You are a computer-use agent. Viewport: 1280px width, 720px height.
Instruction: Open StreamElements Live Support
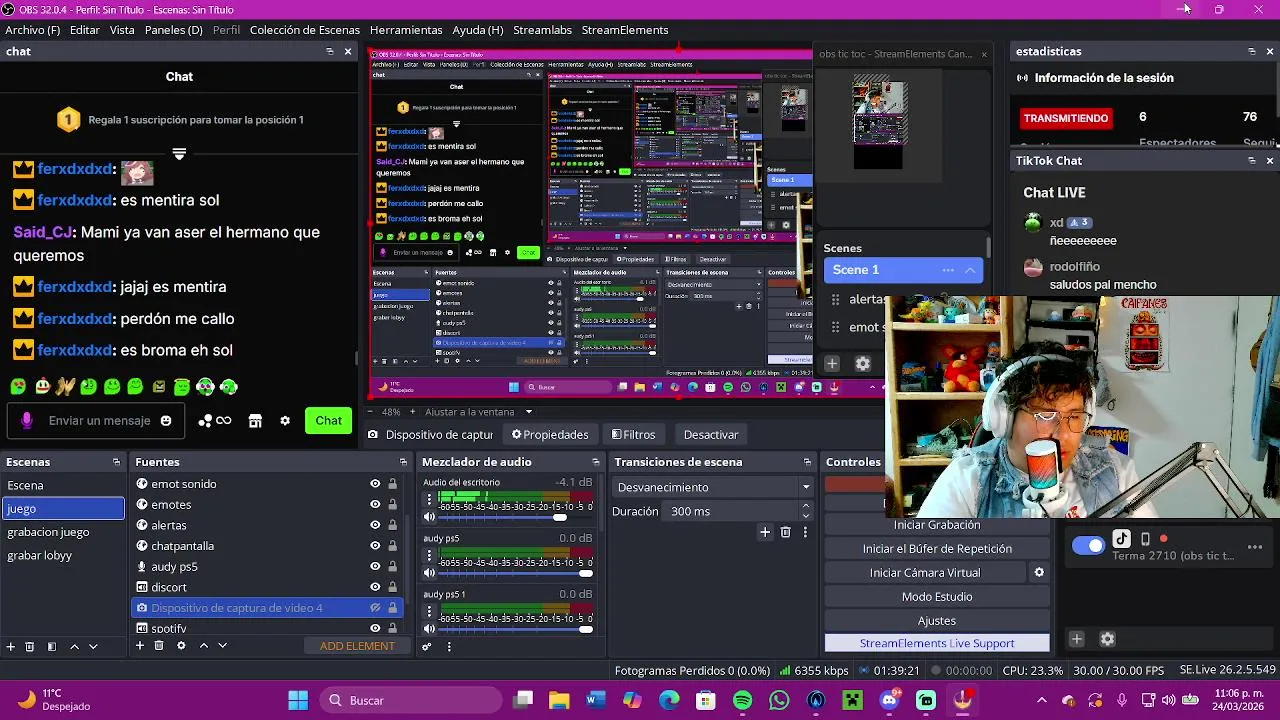(937, 644)
